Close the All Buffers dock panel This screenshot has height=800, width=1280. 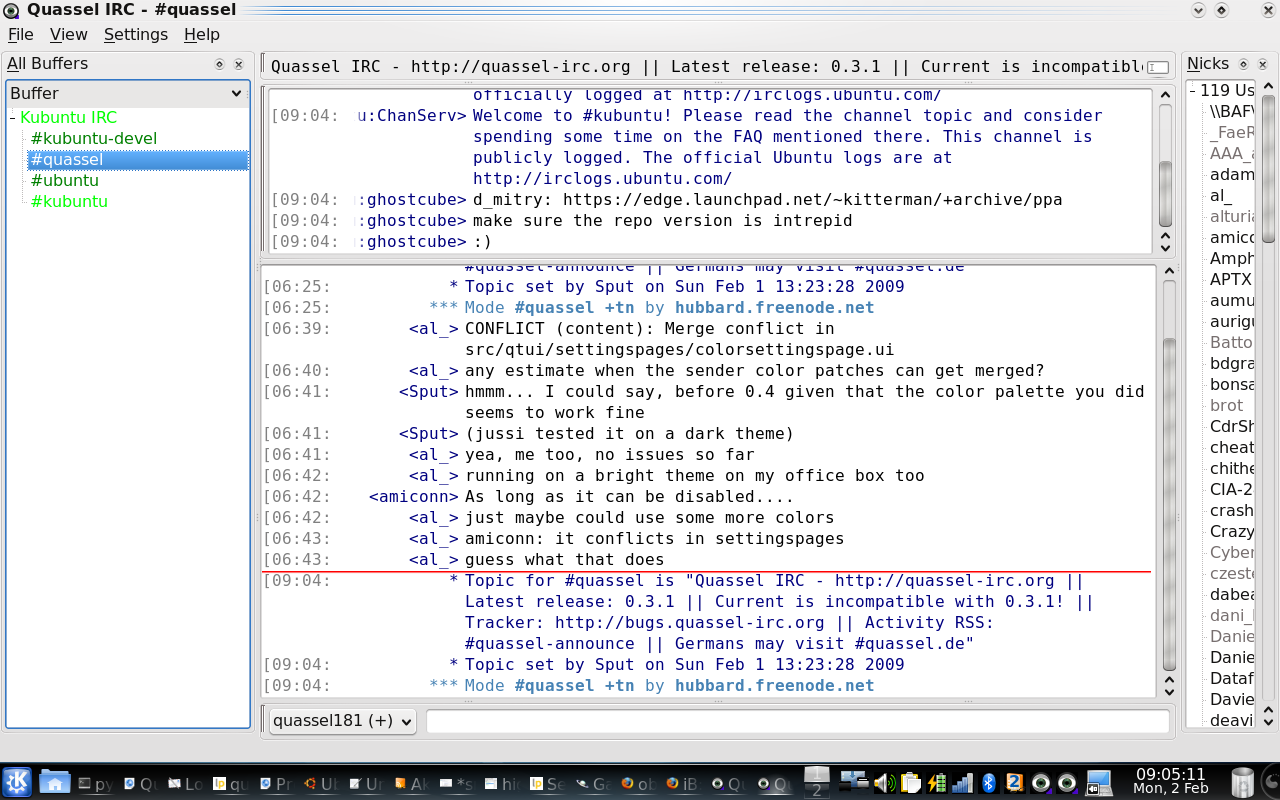point(239,64)
